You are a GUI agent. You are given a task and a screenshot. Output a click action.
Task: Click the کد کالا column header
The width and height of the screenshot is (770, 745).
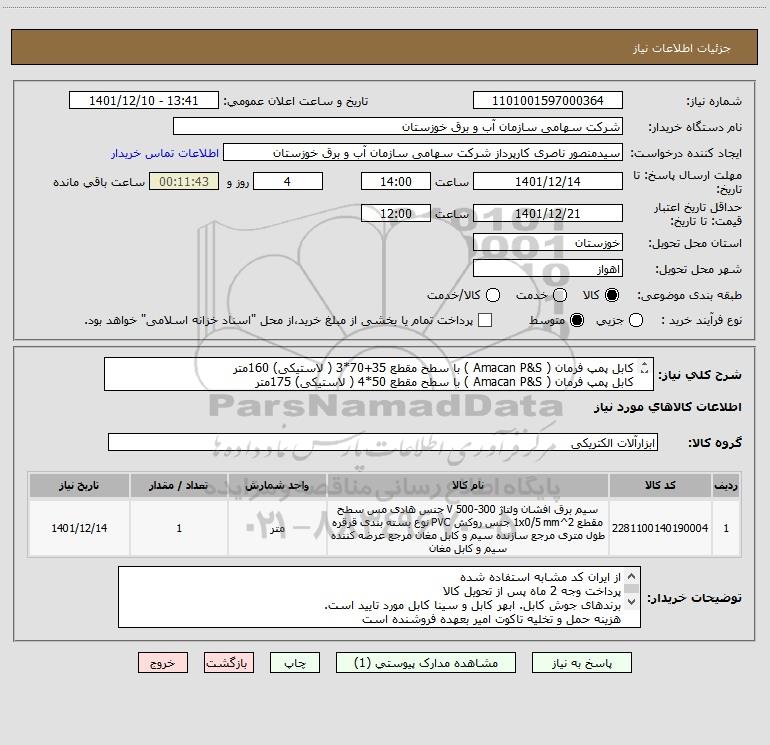coord(660,486)
